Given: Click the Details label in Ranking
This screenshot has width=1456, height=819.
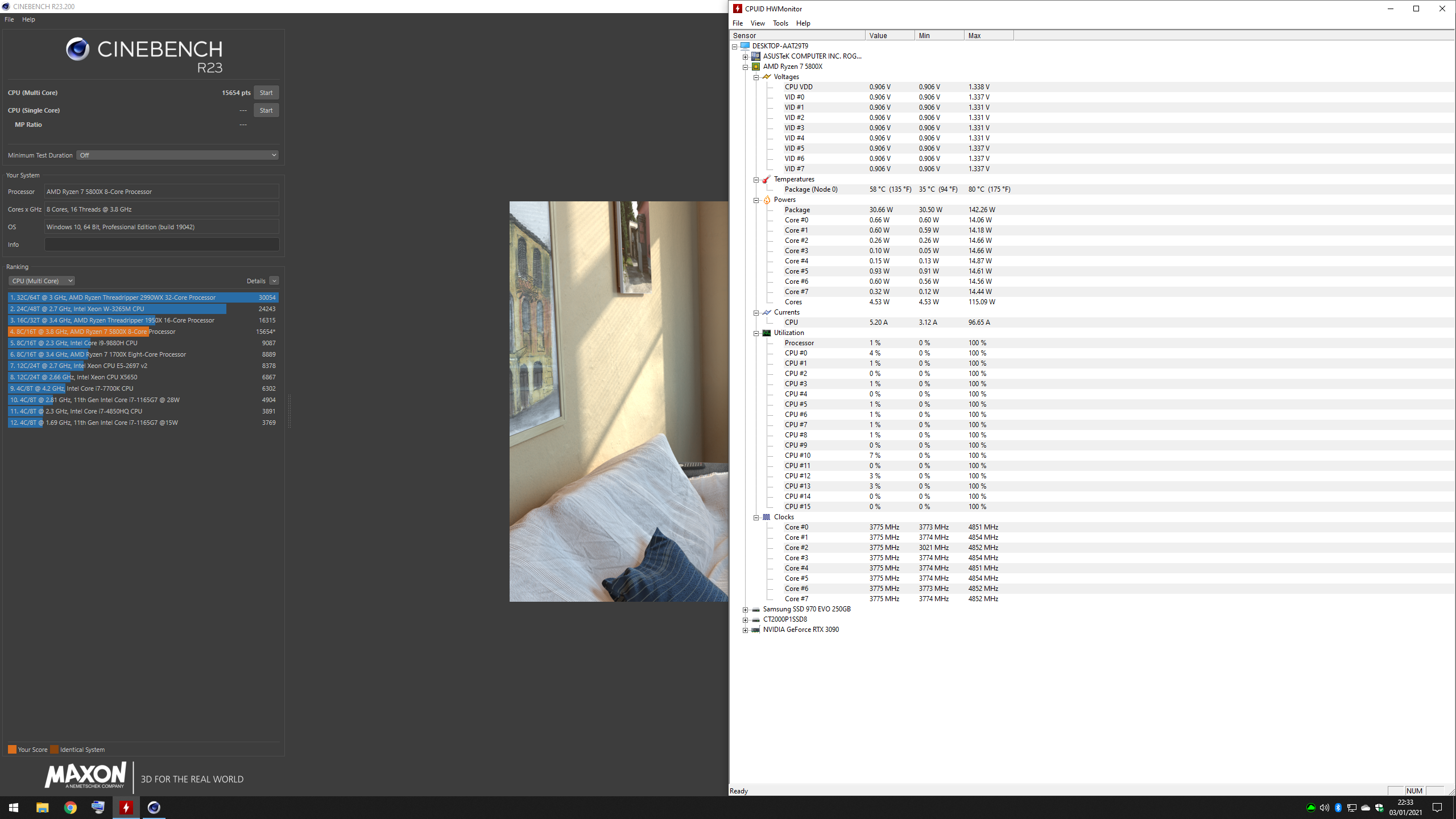Looking at the screenshot, I should coord(256,281).
